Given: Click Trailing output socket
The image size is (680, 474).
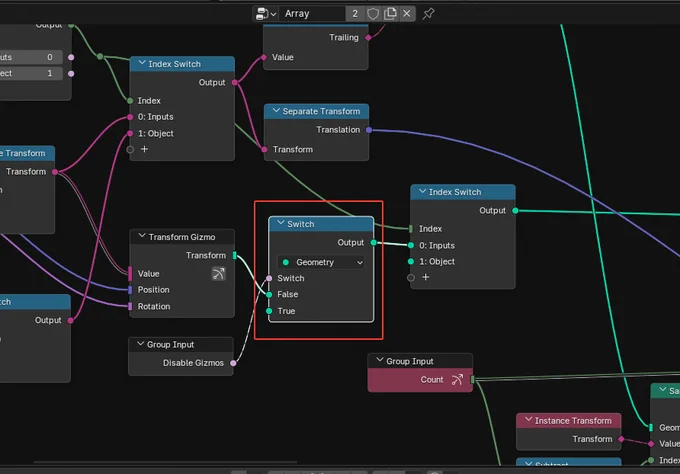Looking at the screenshot, I should pos(368,38).
